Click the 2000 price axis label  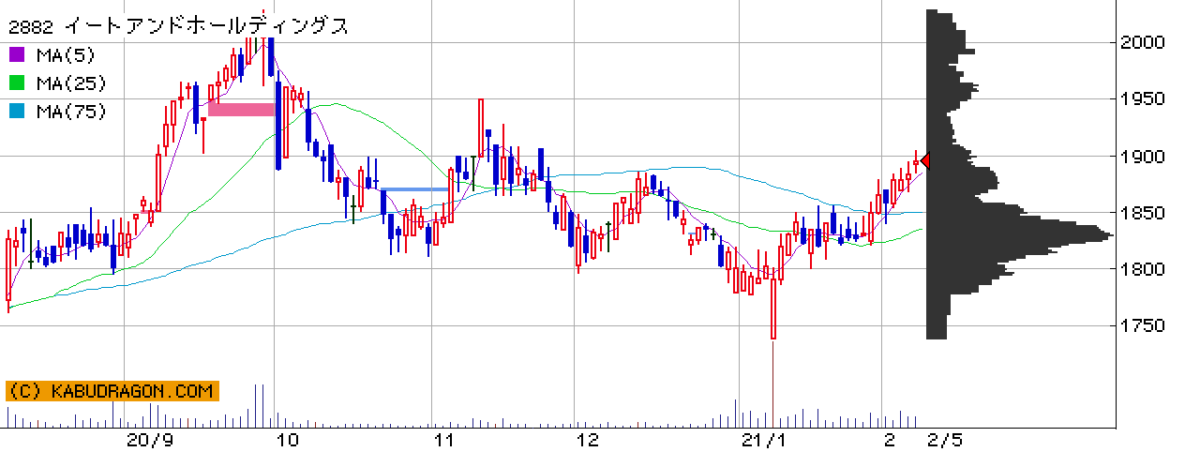click(1143, 42)
